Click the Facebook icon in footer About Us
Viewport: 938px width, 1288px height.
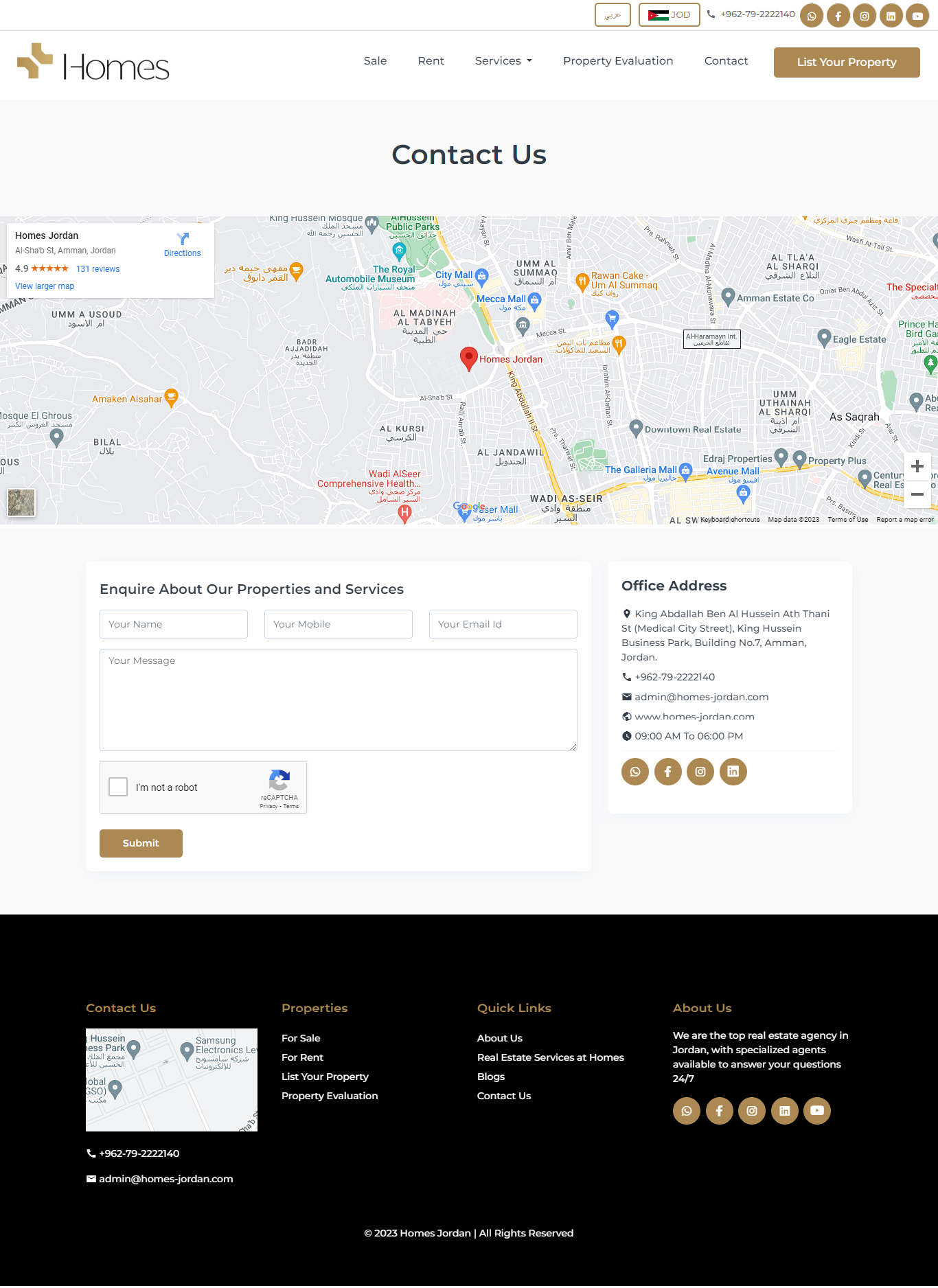click(x=719, y=1111)
